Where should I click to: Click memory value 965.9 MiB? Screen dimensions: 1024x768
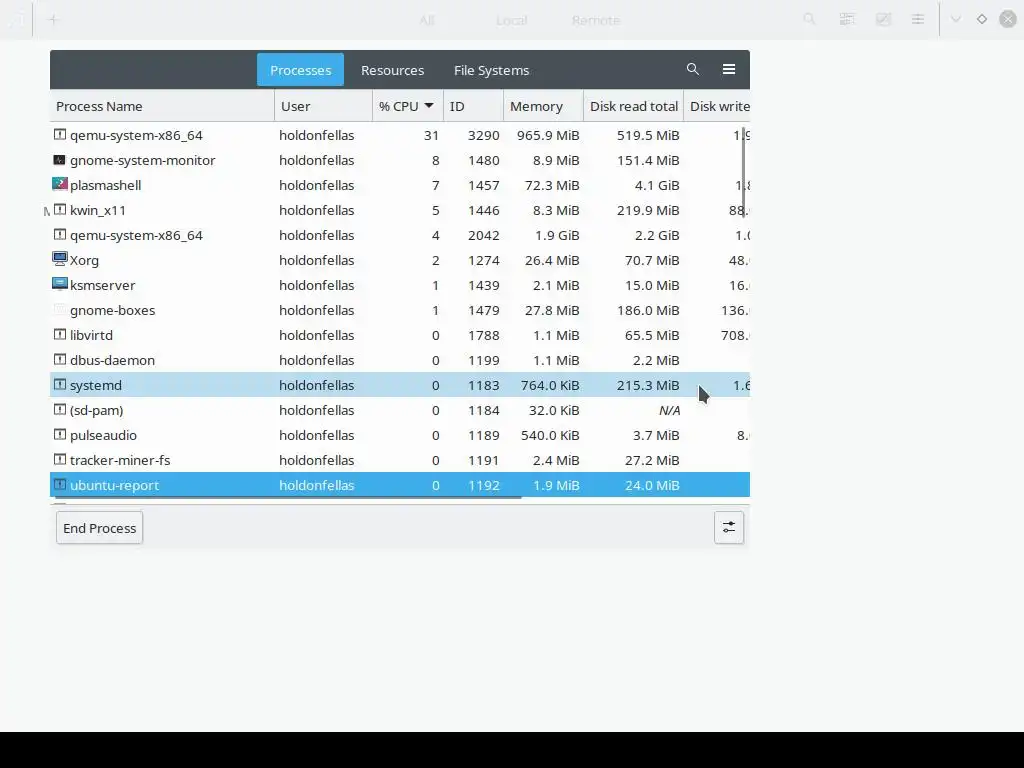tap(548, 135)
